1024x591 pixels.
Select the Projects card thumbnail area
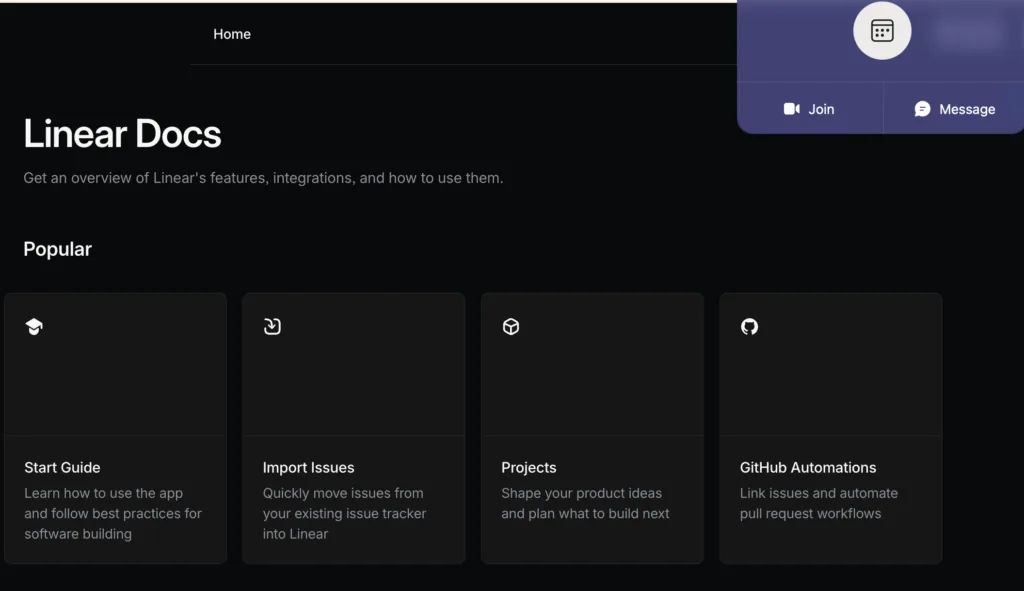(592, 363)
